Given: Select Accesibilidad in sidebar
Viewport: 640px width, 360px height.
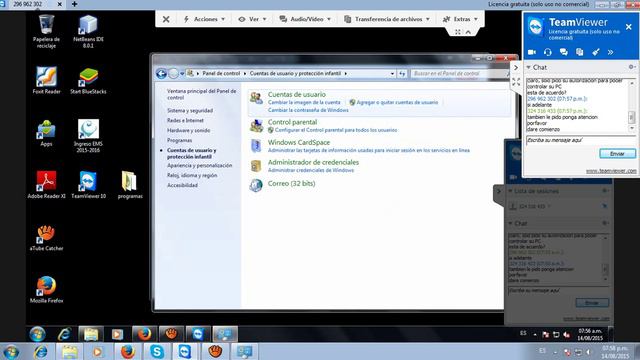Looking at the screenshot, I should tap(182, 185).
